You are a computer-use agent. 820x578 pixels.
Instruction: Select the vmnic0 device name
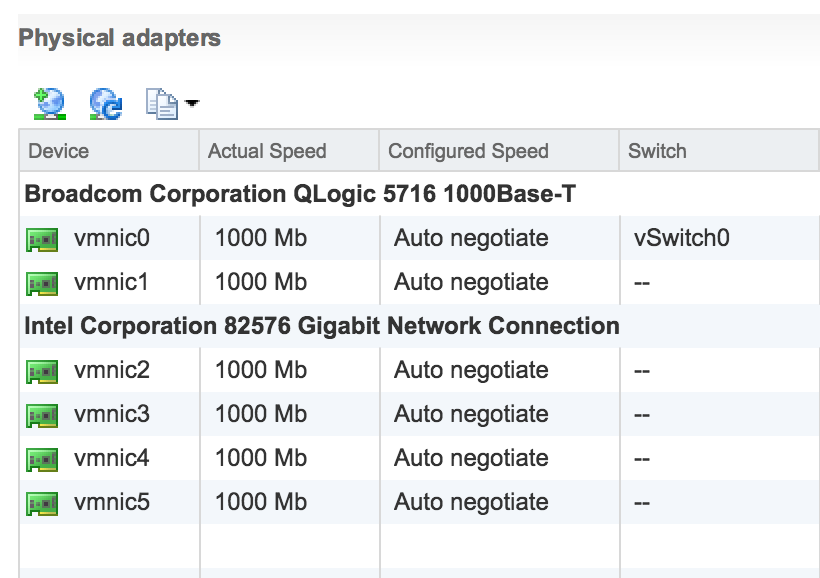tap(112, 238)
